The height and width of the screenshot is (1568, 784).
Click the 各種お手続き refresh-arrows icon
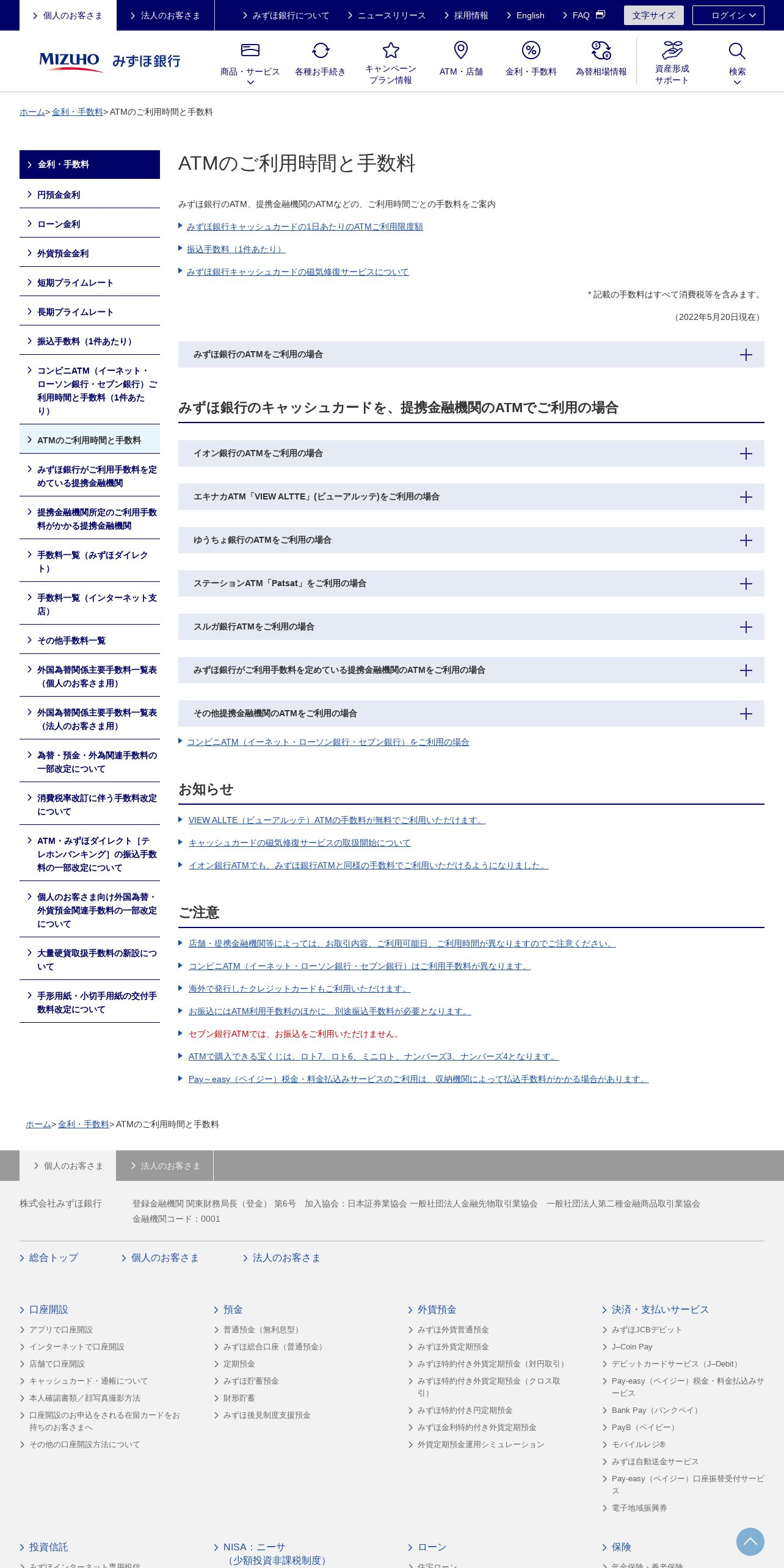coord(321,50)
